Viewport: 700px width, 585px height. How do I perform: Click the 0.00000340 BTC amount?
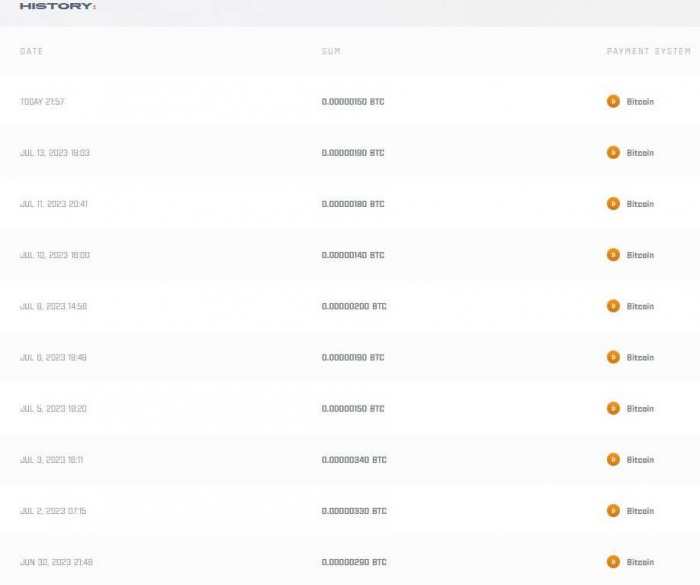pos(353,460)
